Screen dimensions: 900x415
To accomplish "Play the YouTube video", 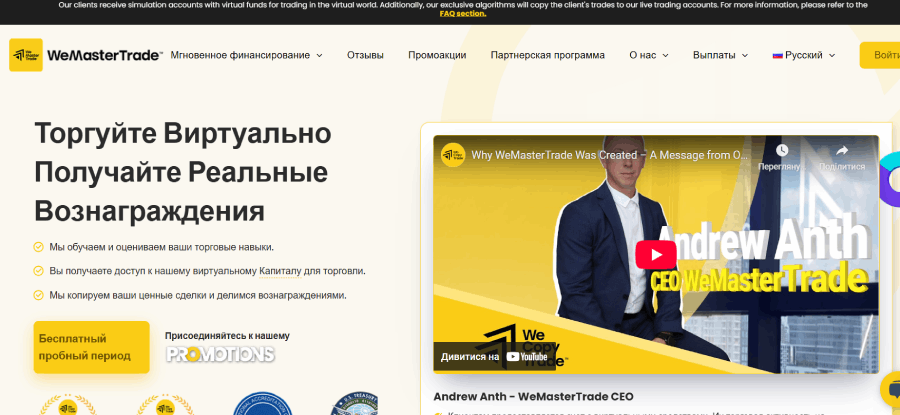I will (x=656, y=254).
